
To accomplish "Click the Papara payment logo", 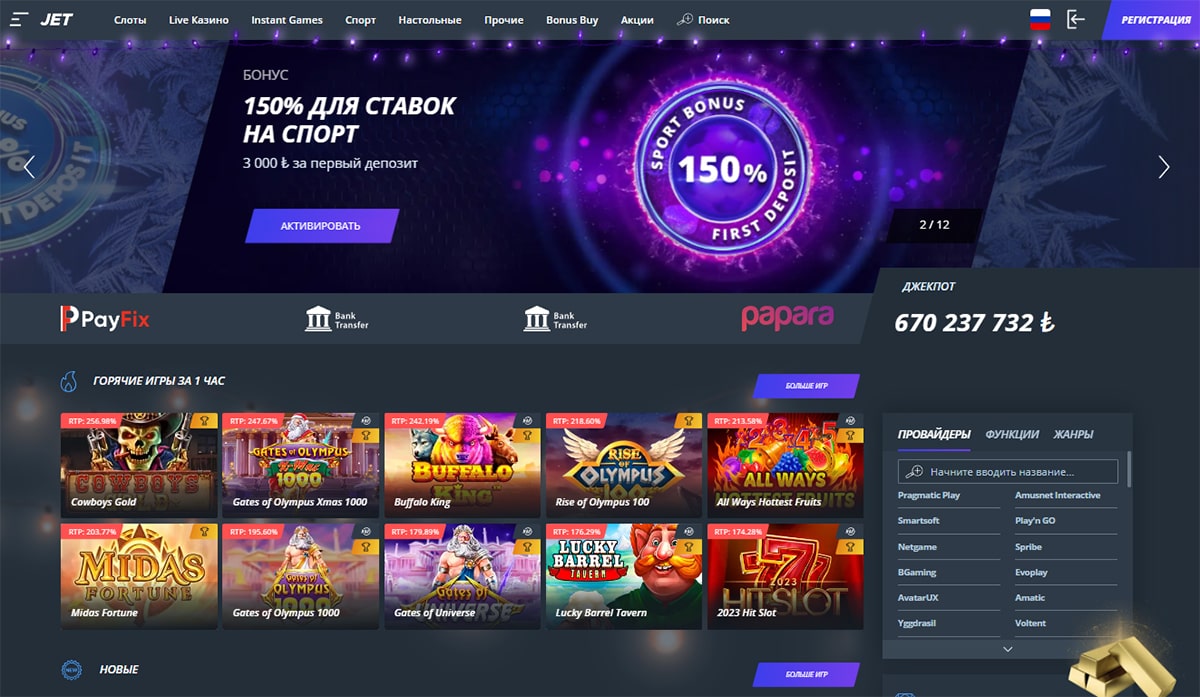I will pos(787,317).
